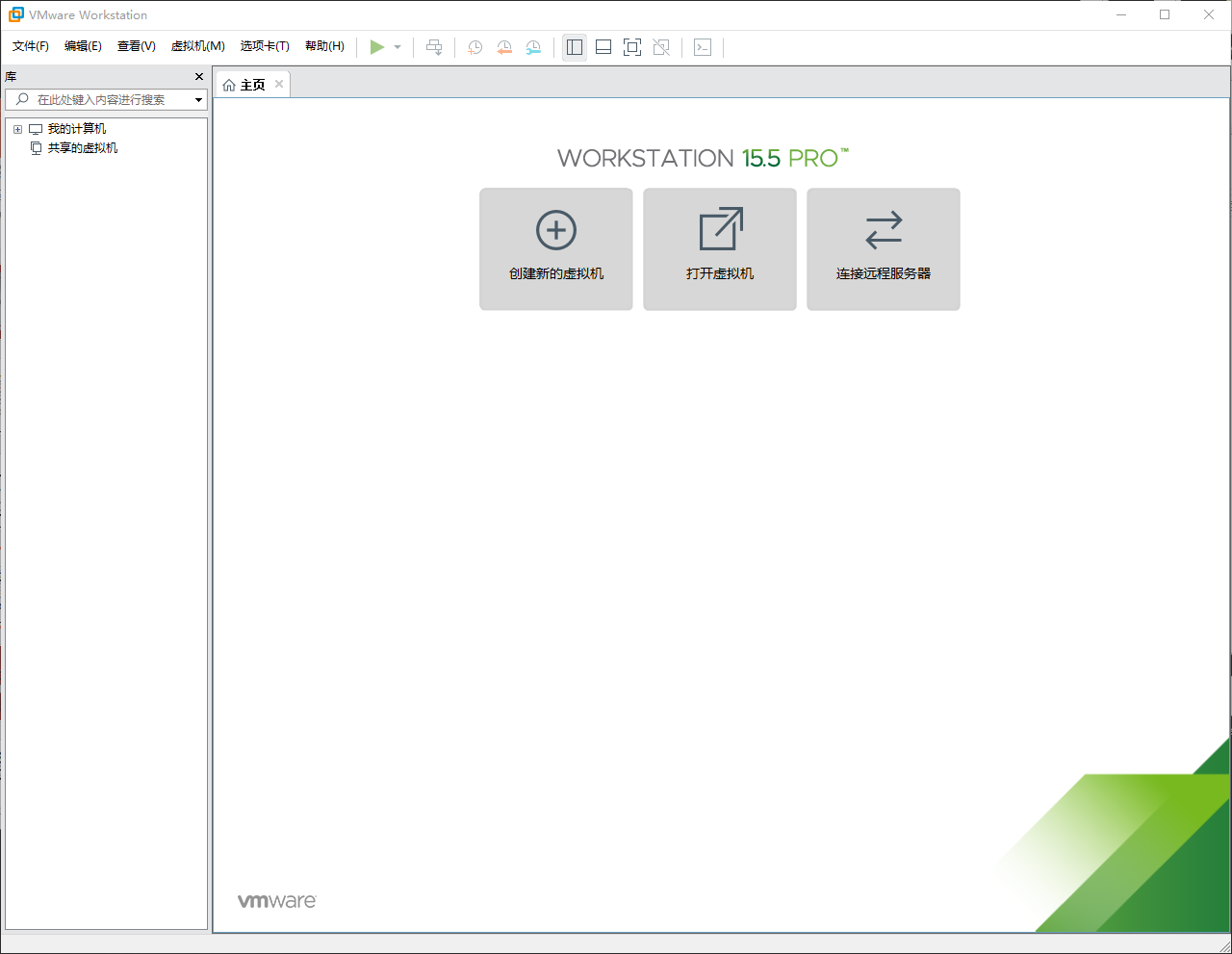Image resolution: width=1232 pixels, height=954 pixels.
Task: Expand the 我的计算机 tree node
Action: click(x=16, y=128)
